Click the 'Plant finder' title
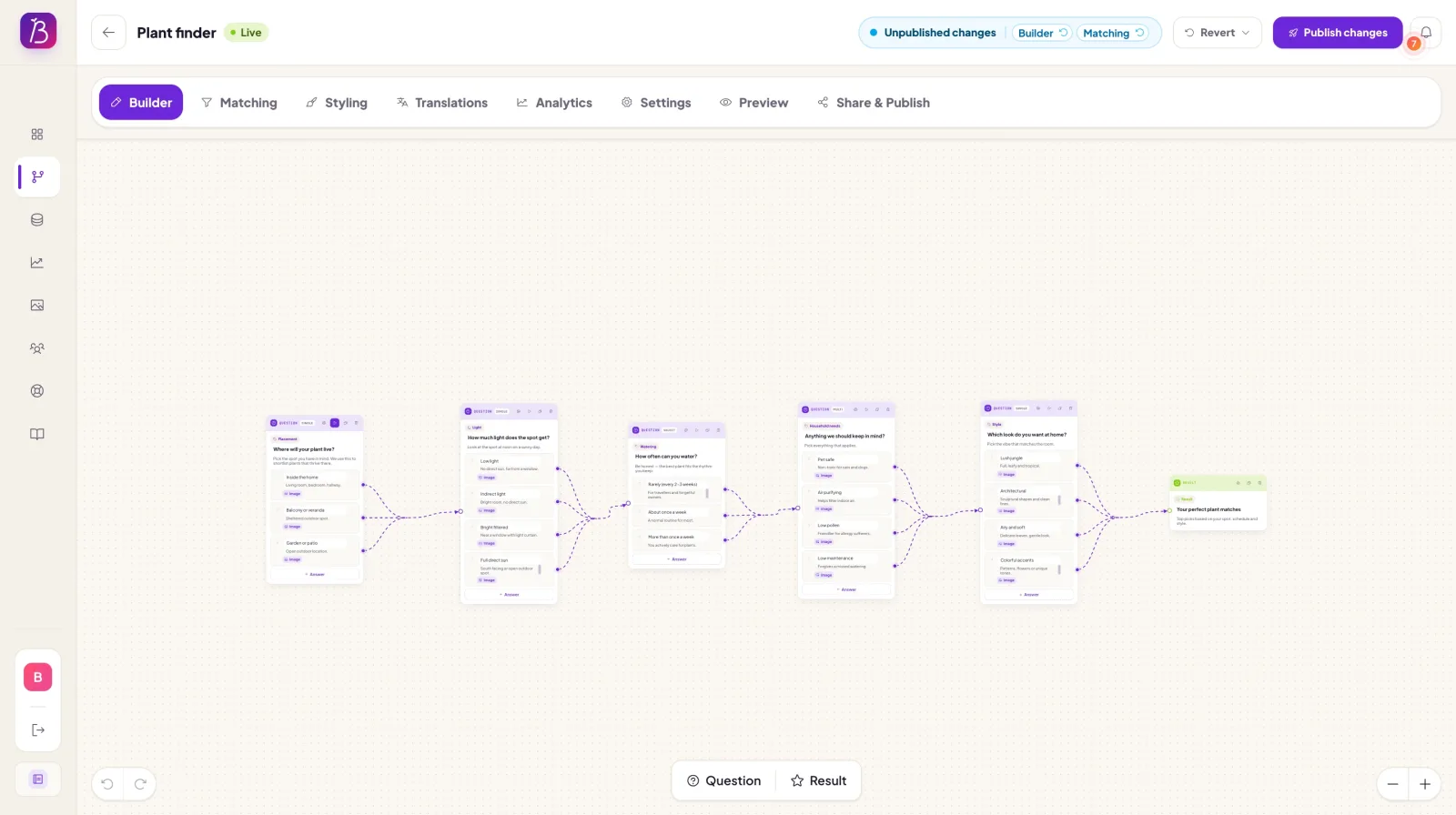This screenshot has height=815, width=1456. click(x=177, y=33)
